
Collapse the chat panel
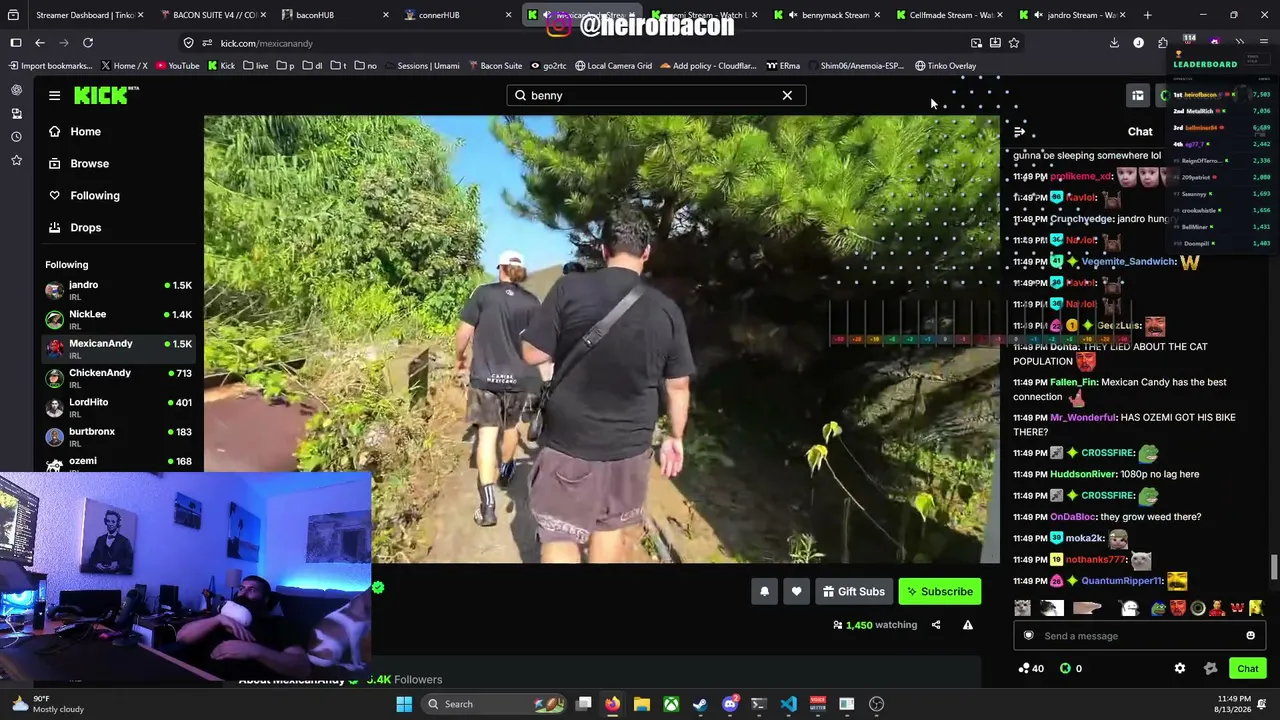1019,132
